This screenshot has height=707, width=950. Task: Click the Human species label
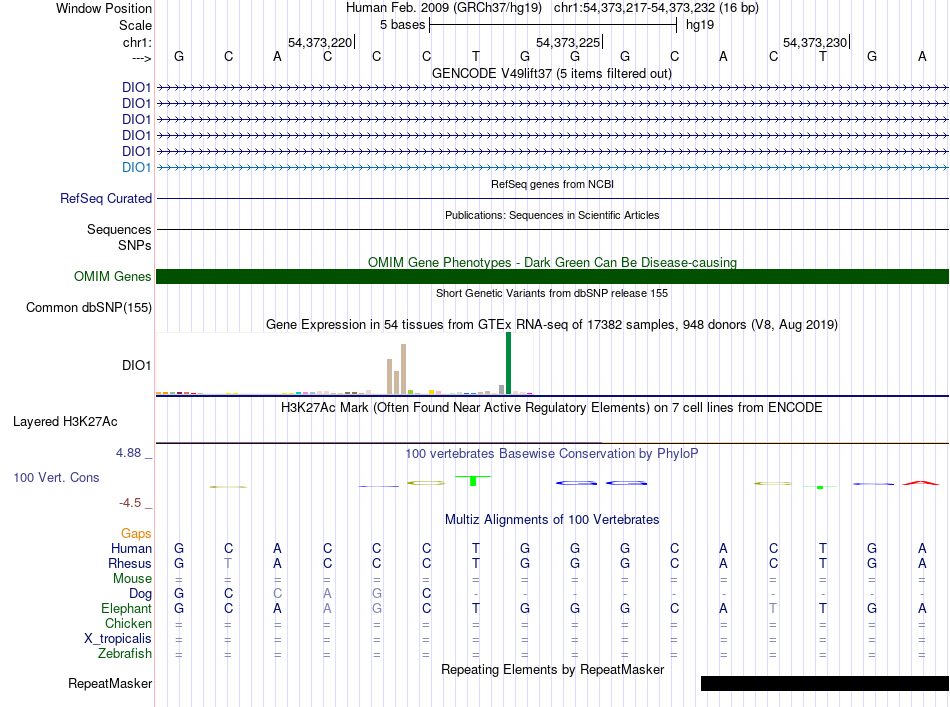(x=131, y=548)
